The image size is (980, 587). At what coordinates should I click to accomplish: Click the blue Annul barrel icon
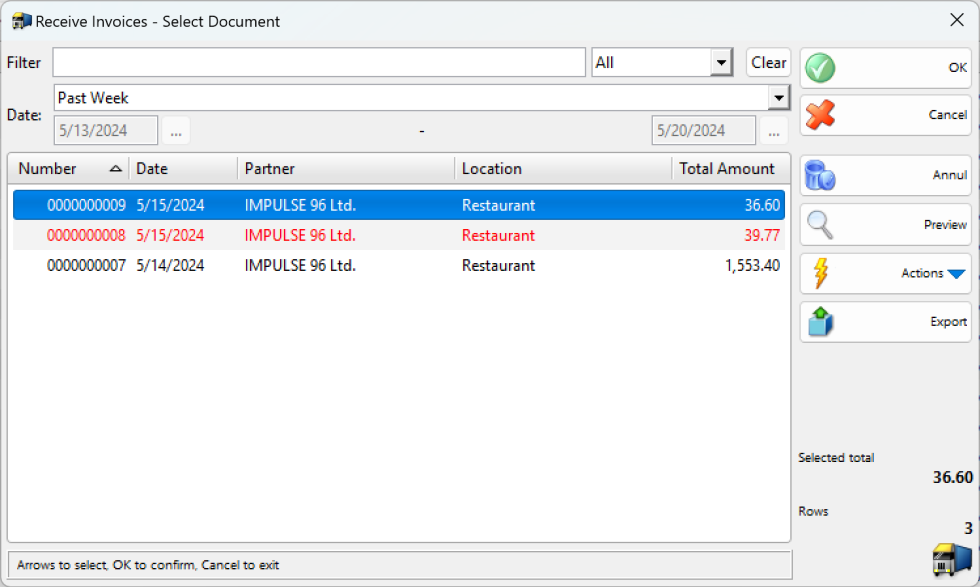pyautogui.click(x=820, y=175)
